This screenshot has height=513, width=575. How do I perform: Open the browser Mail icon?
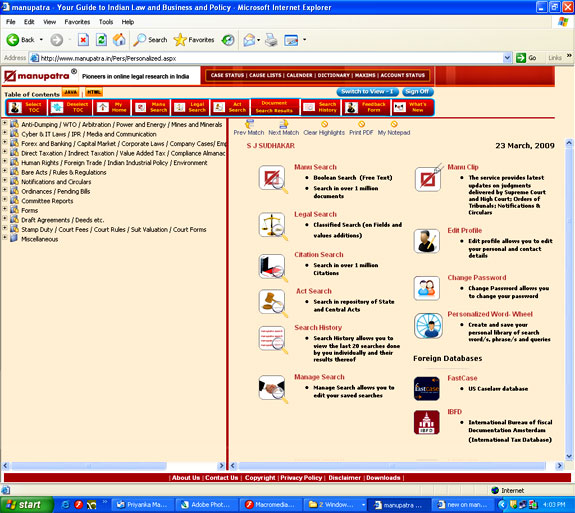pyautogui.click(x=249, y=40)
